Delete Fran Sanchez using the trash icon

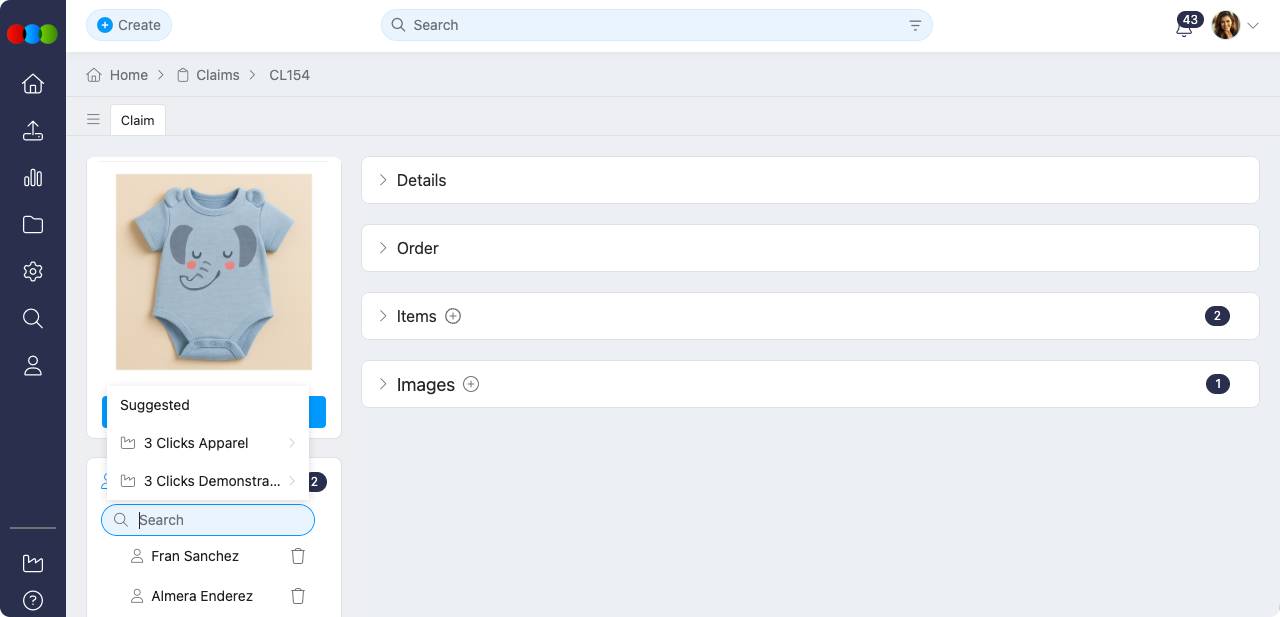point(297,556)
